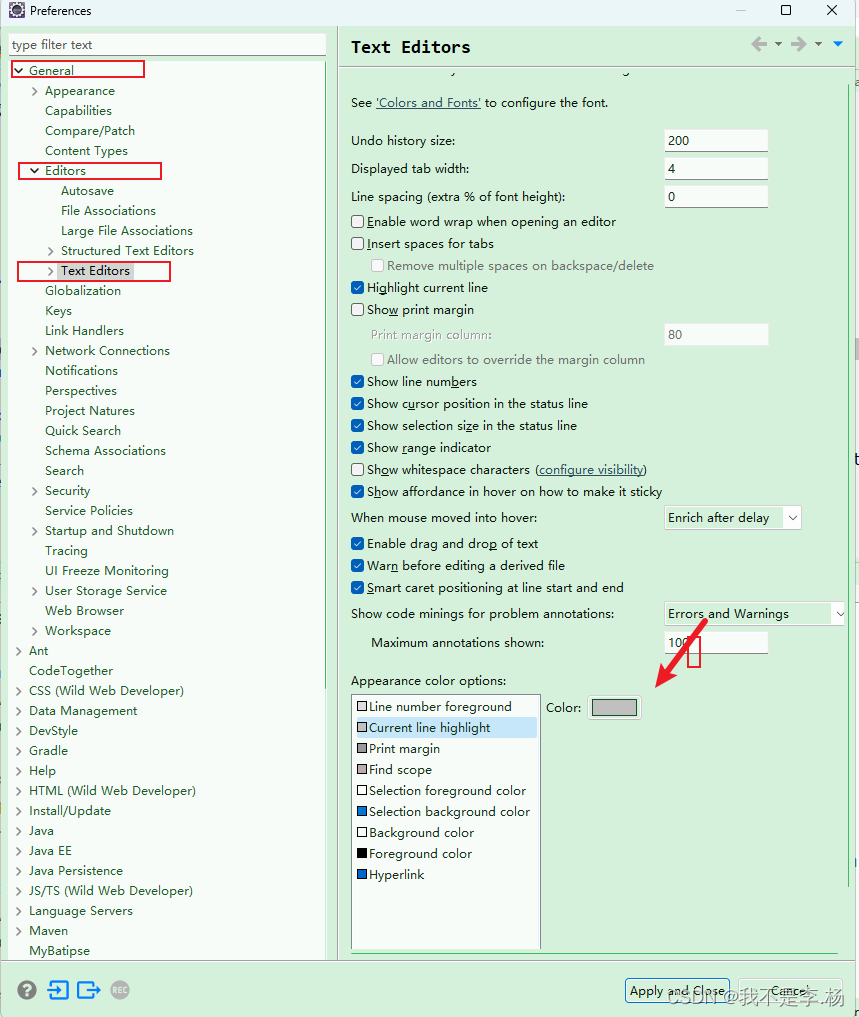Open the Errors and Warnings dropdown
The width and height of the screenshot is (859, 1017).
tap(755, 614)
